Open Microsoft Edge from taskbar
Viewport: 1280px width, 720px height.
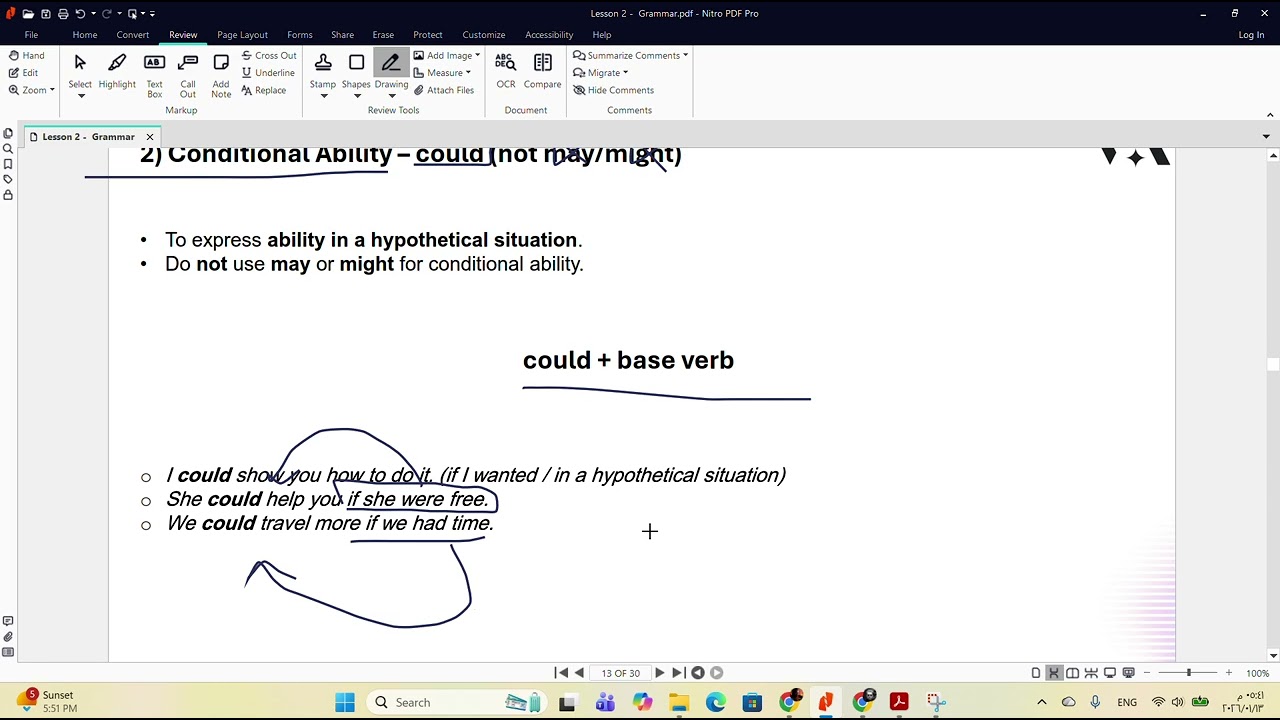click(715, 702)
